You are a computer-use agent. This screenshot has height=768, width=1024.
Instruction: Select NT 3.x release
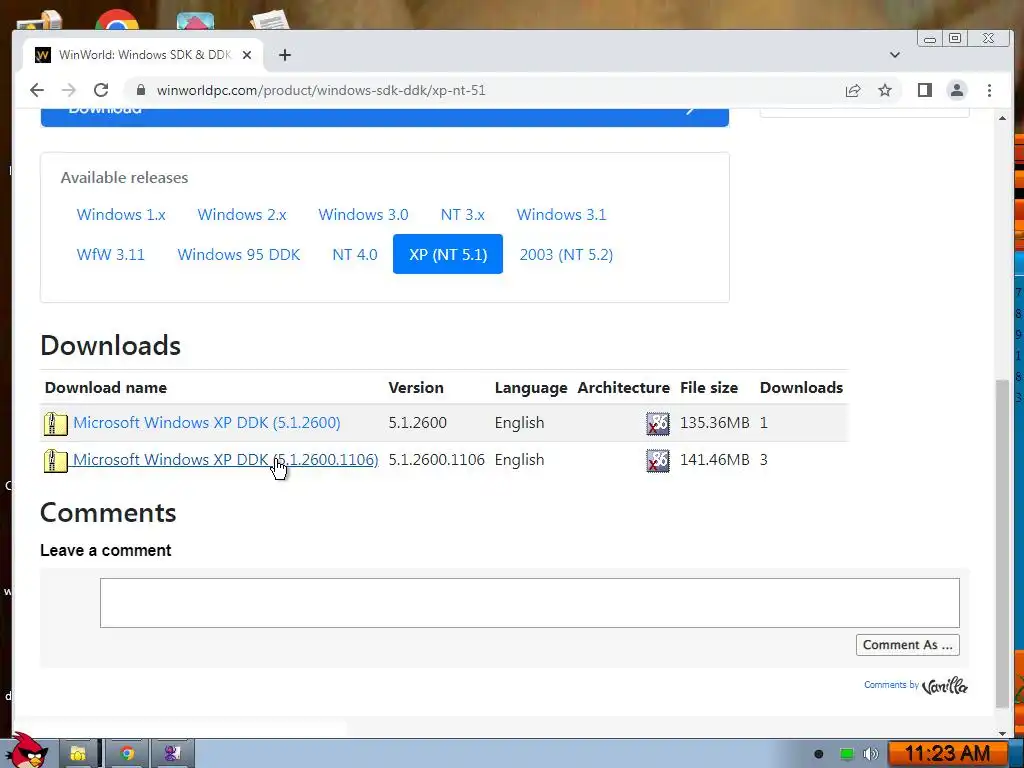(x=462, y=215)
